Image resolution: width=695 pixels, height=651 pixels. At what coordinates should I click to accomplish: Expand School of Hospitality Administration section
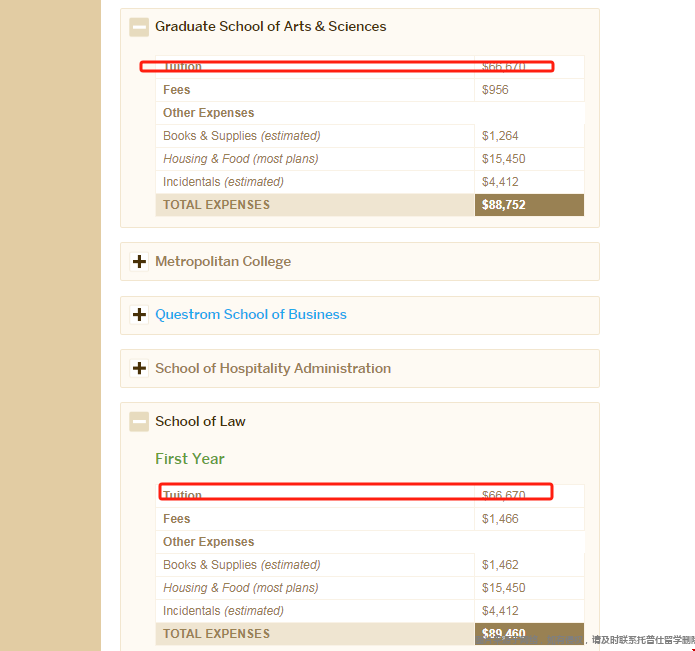pyautogui.click(x=139, y=368)
